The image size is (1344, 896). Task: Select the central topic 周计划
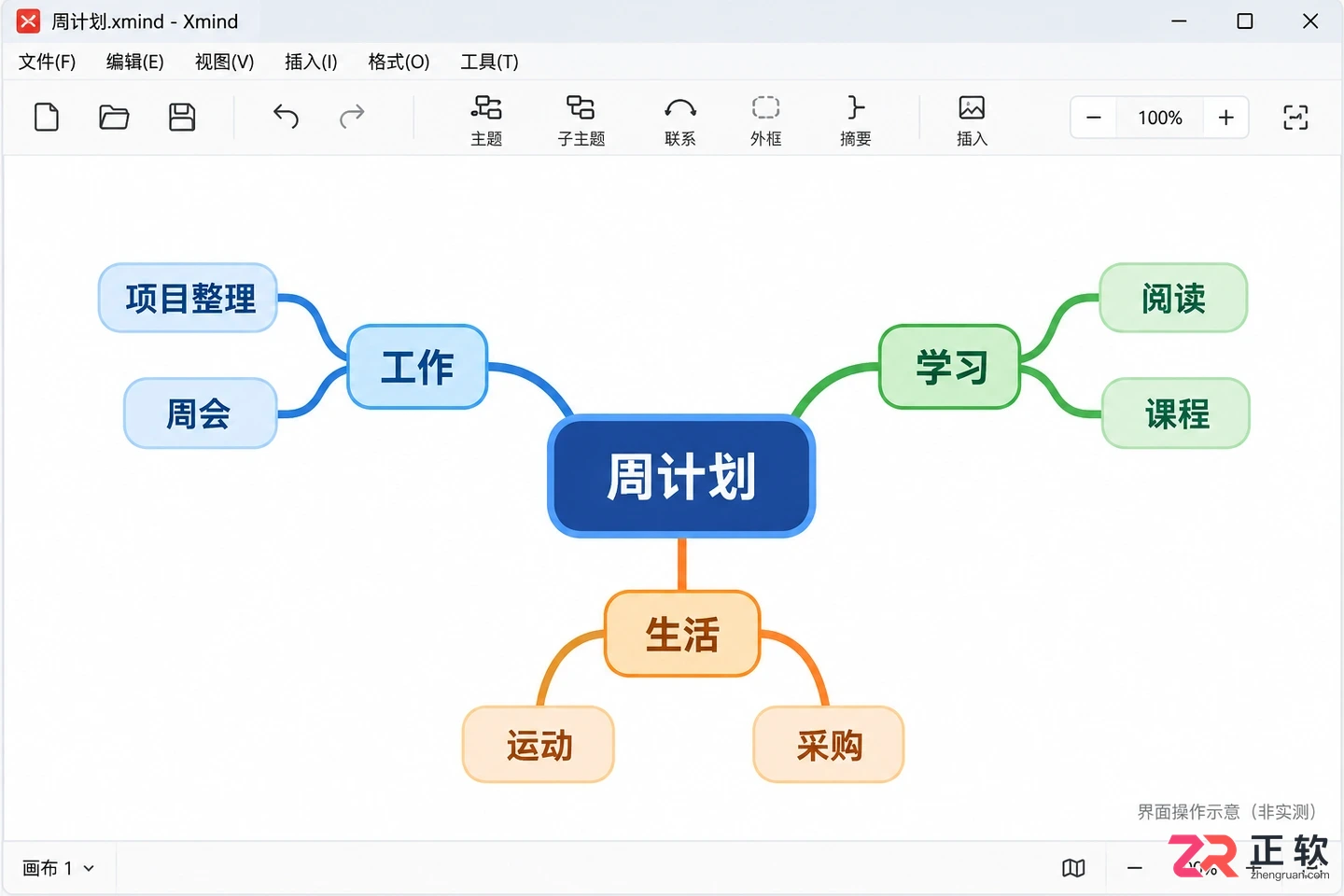[x=681, y=476]
